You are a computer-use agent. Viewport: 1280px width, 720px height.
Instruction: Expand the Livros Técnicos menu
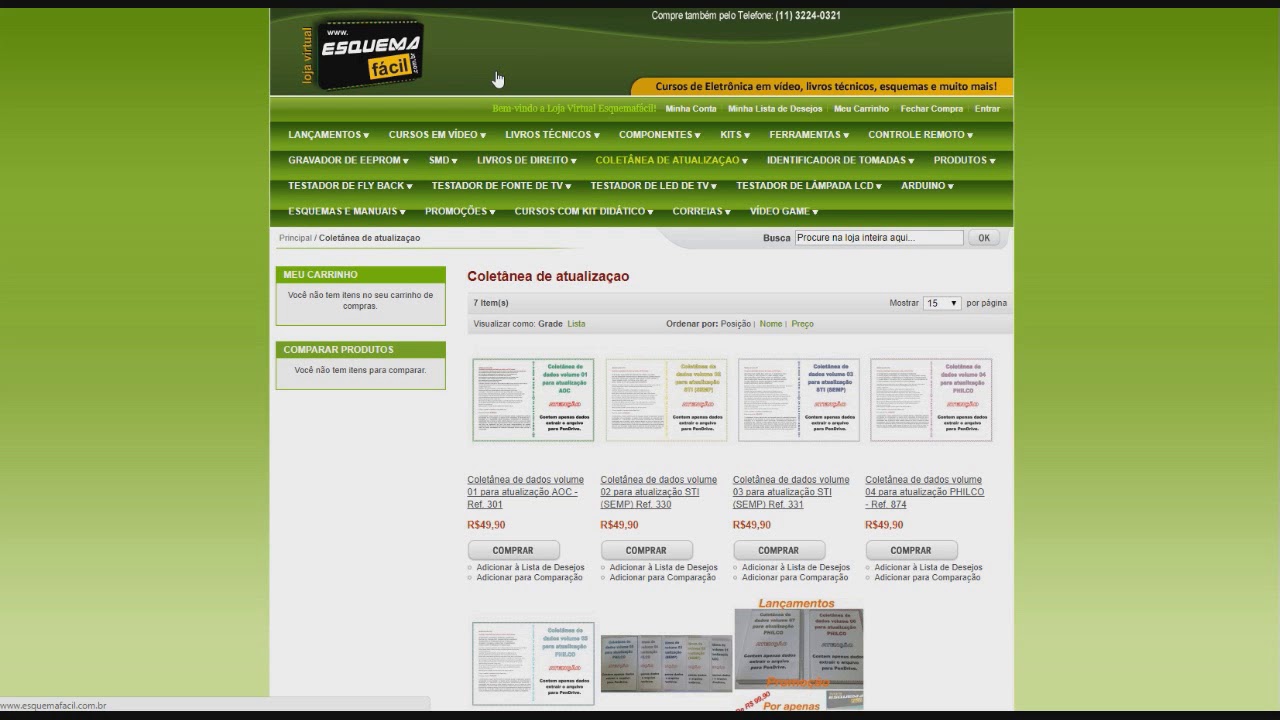pos(552,135)
